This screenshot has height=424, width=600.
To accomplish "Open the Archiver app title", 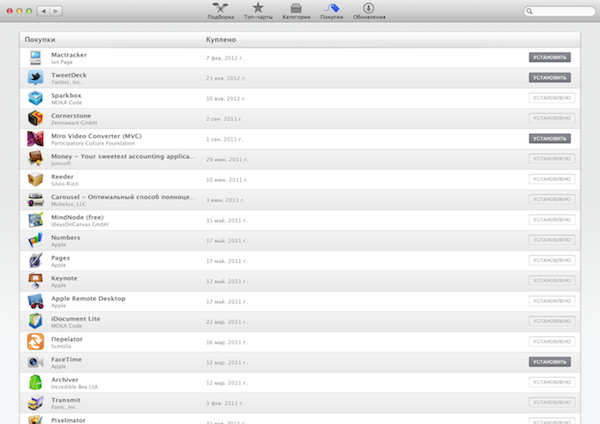I will point(65,379).
